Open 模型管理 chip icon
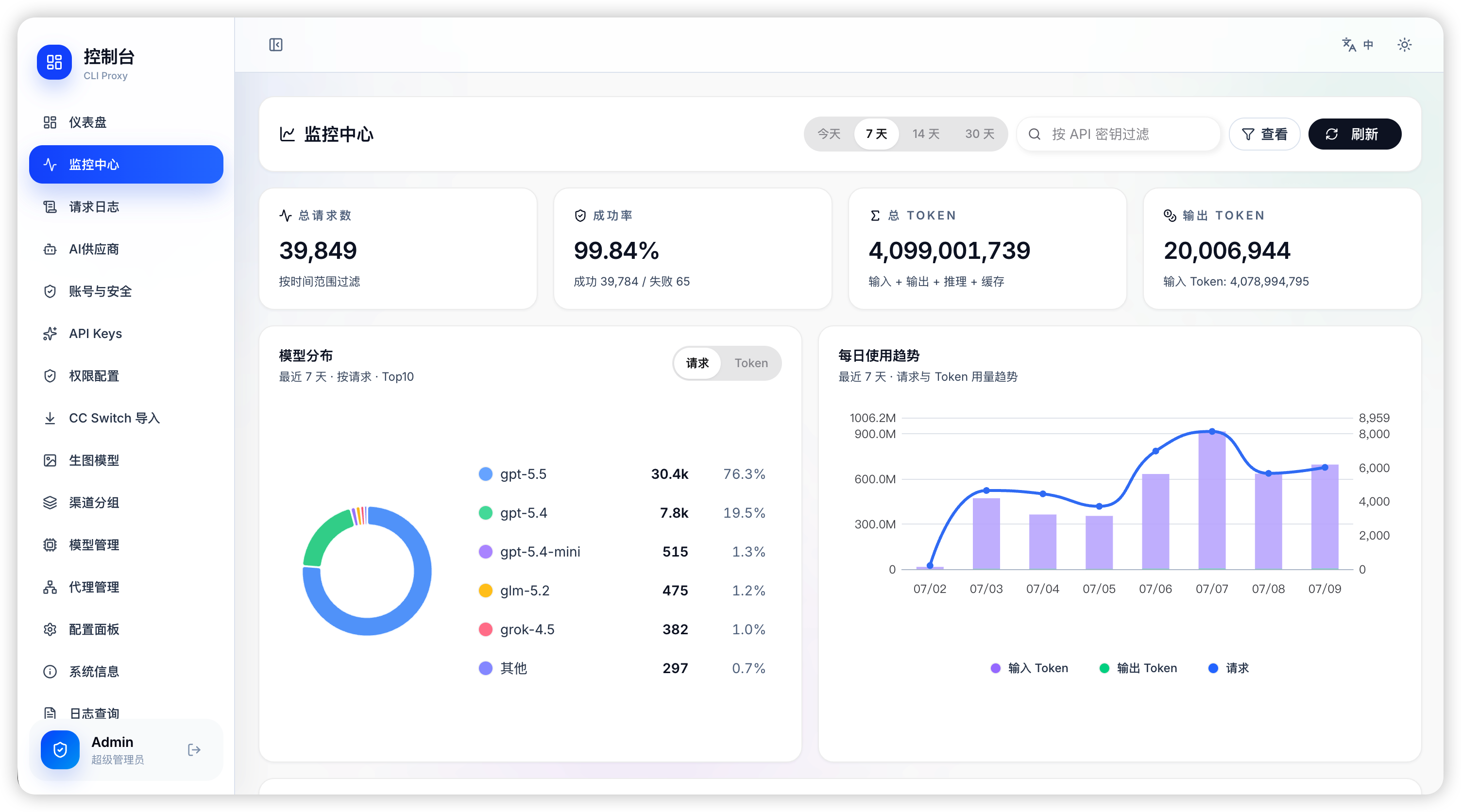The height and width of the screenshot is (812, 1461). pos(50,545)
